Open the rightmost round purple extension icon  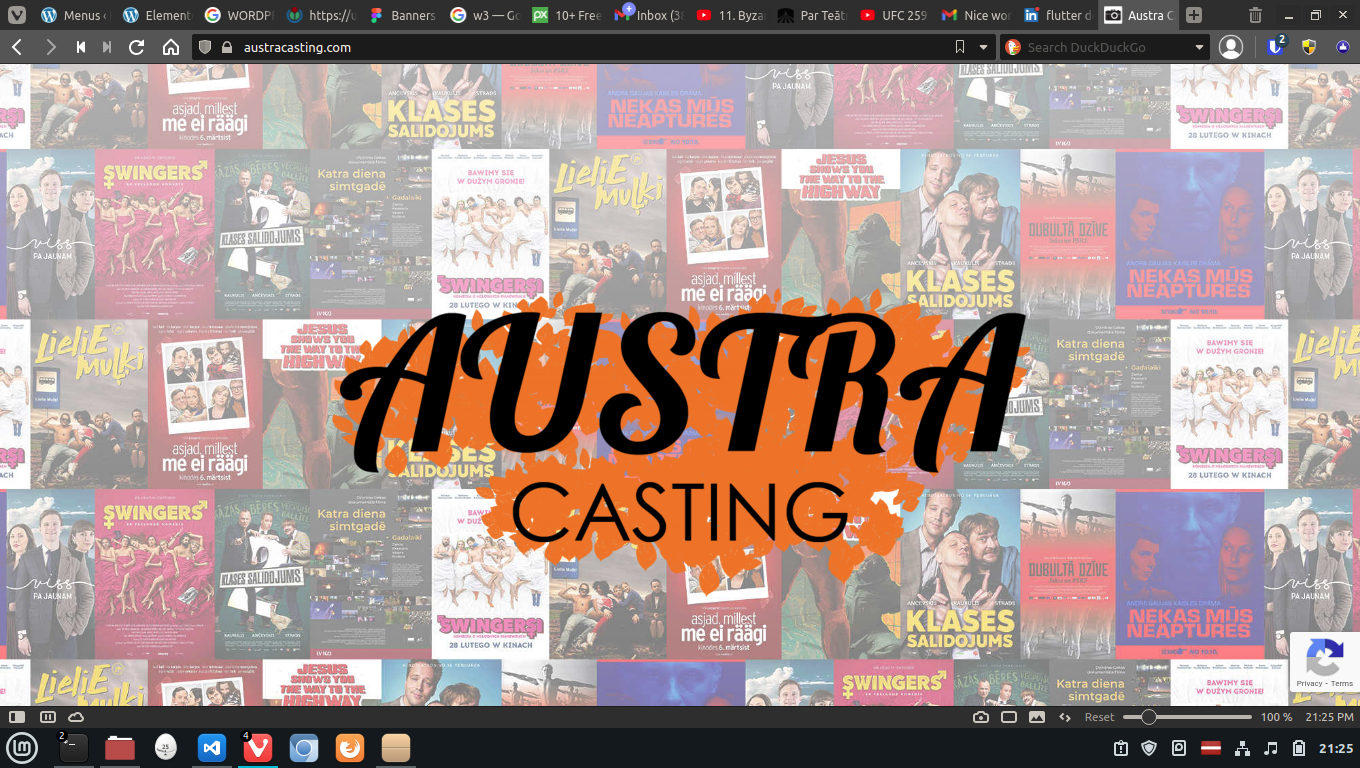coord(1342,47)
